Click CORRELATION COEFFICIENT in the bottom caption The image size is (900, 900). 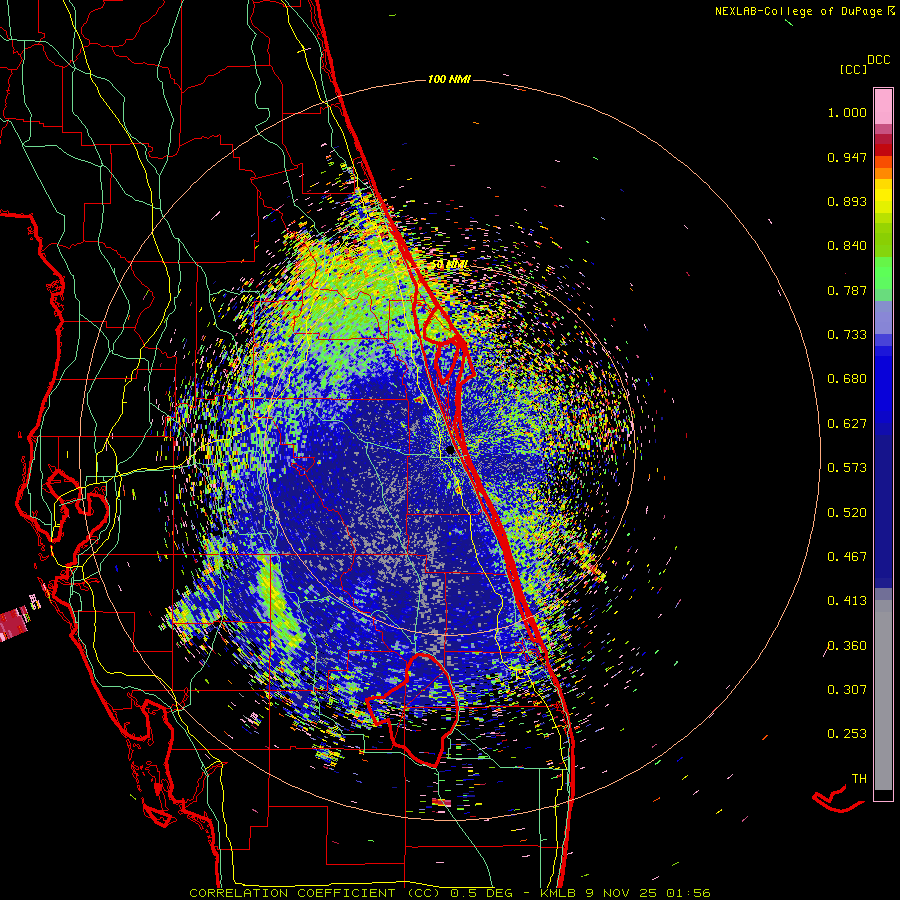(x=292, y=893)
